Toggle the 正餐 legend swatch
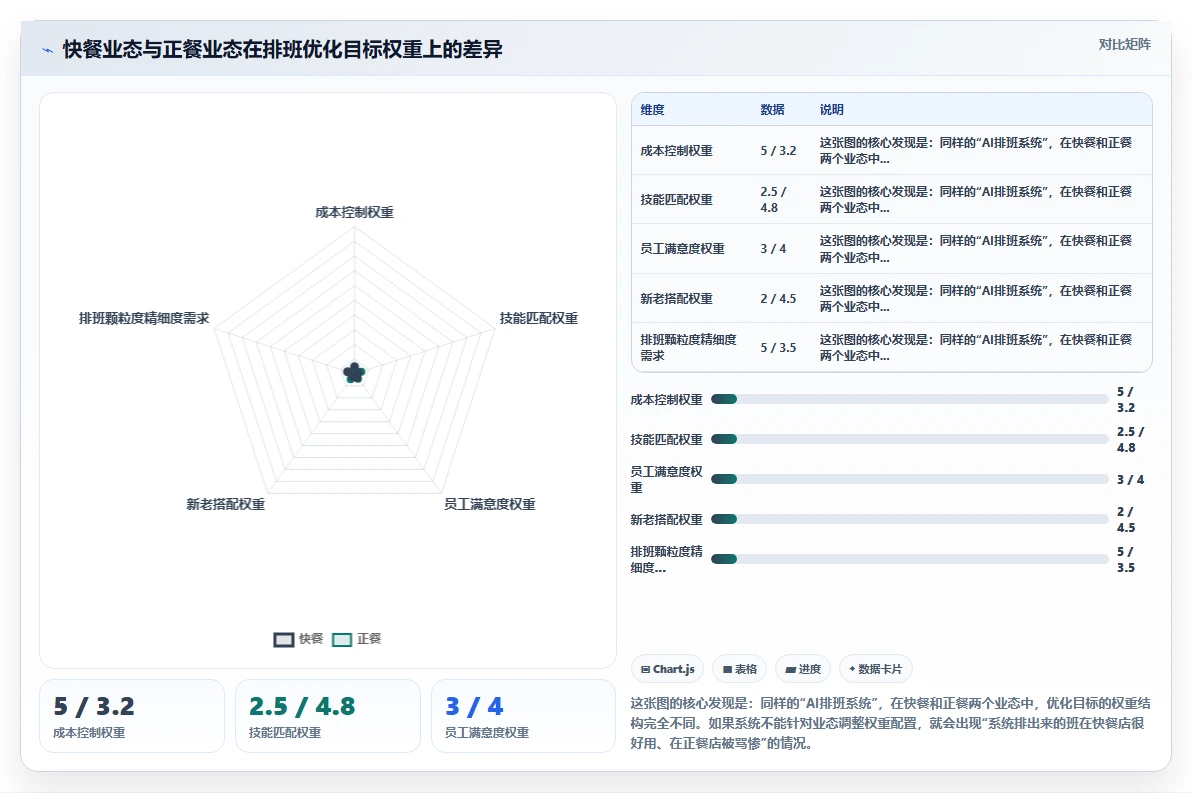1192x793 pixels. click(x=342, y=639)
